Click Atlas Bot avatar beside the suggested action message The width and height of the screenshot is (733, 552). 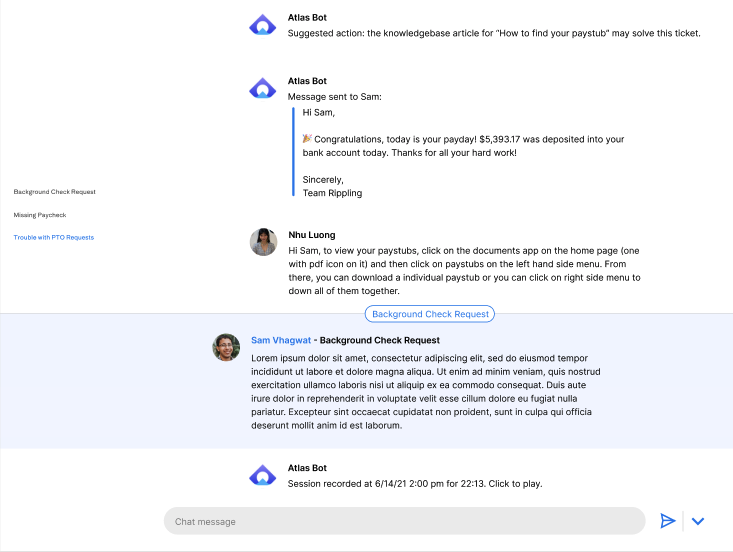pos(262,26)
